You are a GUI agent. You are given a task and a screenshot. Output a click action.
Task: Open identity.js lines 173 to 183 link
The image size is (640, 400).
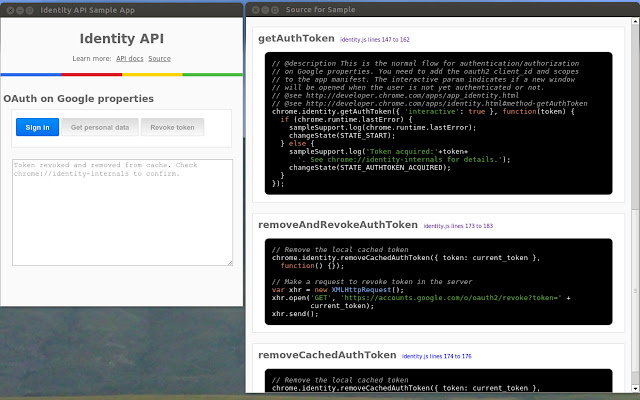coord(458,226)
